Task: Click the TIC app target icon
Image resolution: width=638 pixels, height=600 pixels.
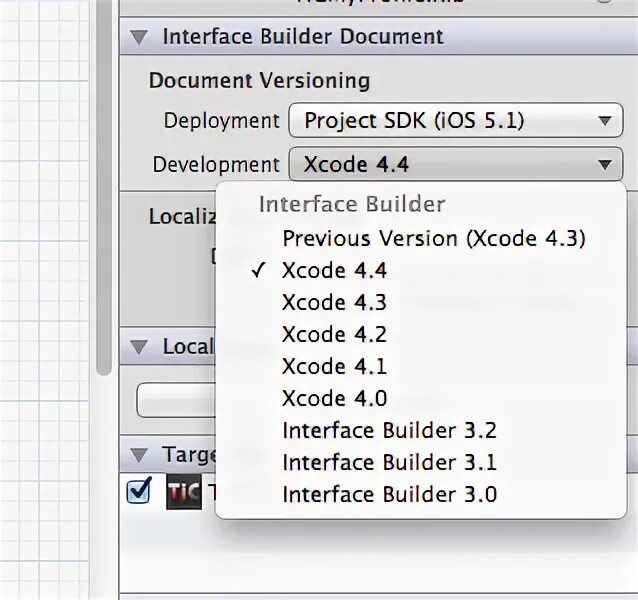Action: 184,492
